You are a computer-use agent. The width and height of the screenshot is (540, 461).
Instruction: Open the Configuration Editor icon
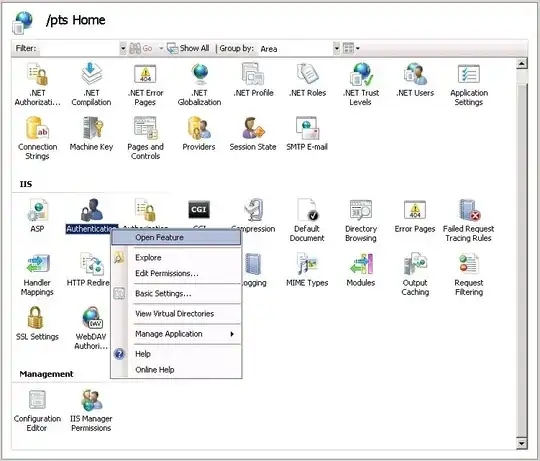point(37,410)
